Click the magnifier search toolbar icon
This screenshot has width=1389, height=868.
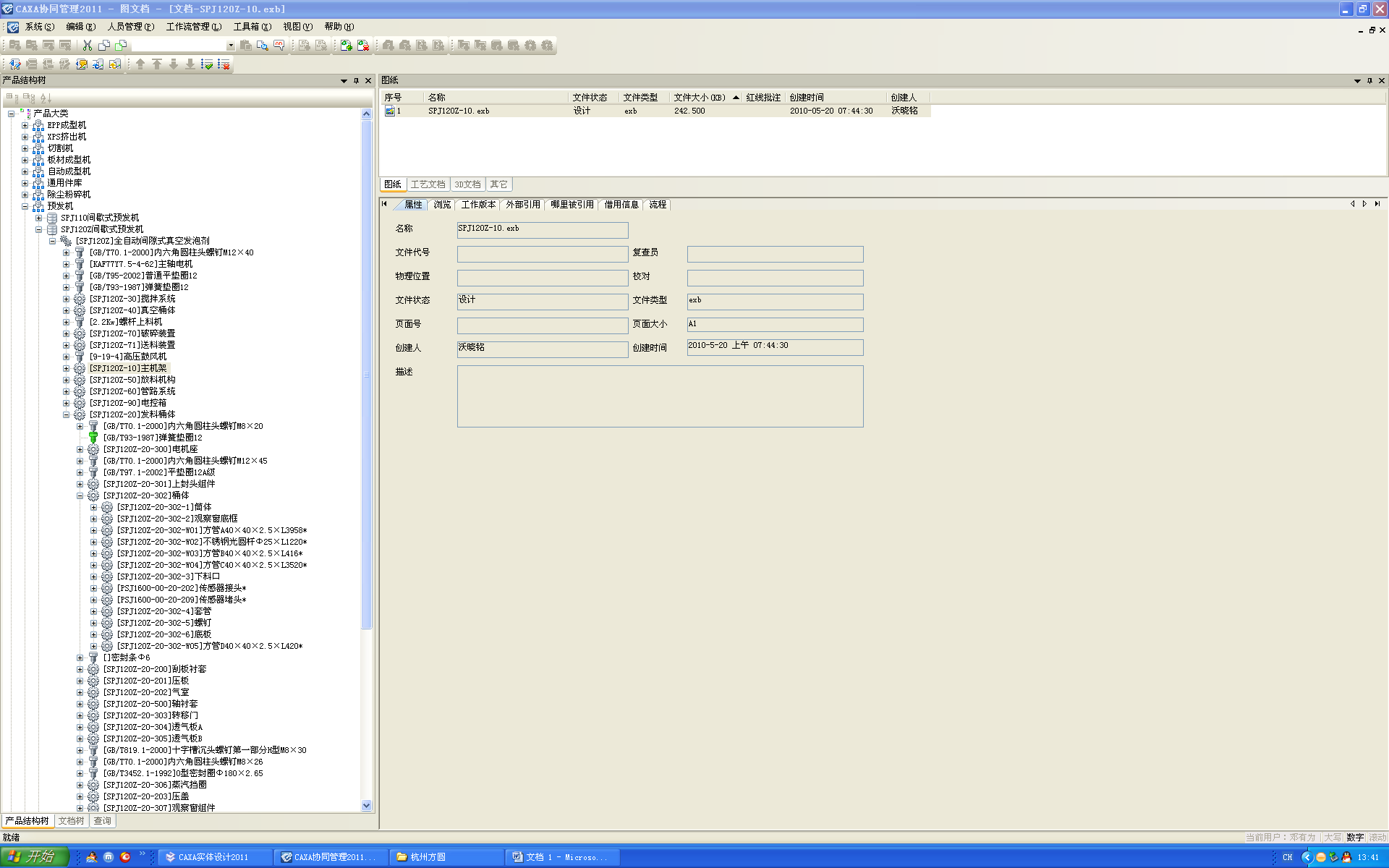[x=262, y=45]
